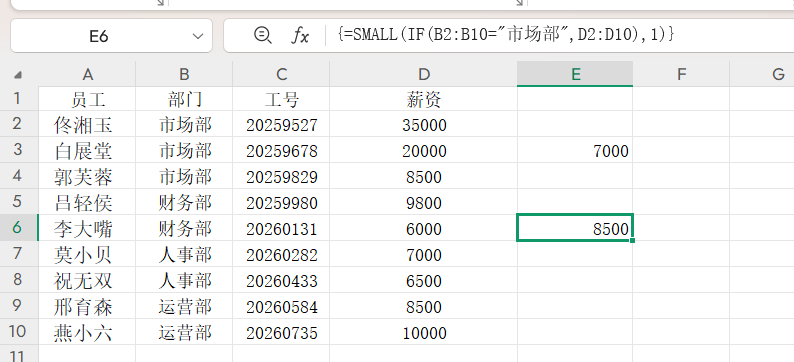
Task: Select salary cell 10000
Action: [423, 332]
